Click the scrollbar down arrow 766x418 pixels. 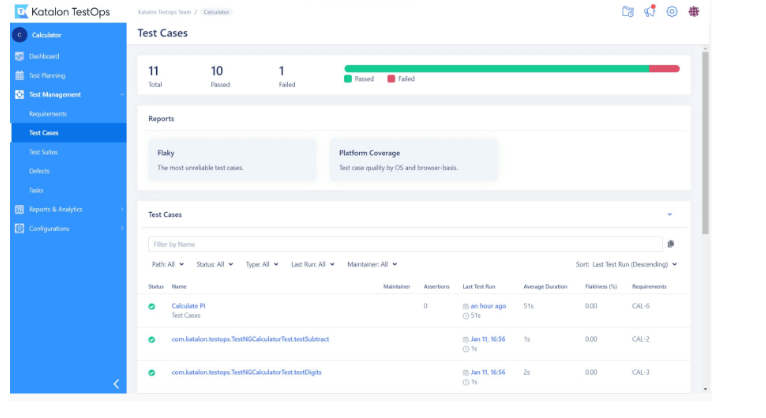click(x=705, y=389)
